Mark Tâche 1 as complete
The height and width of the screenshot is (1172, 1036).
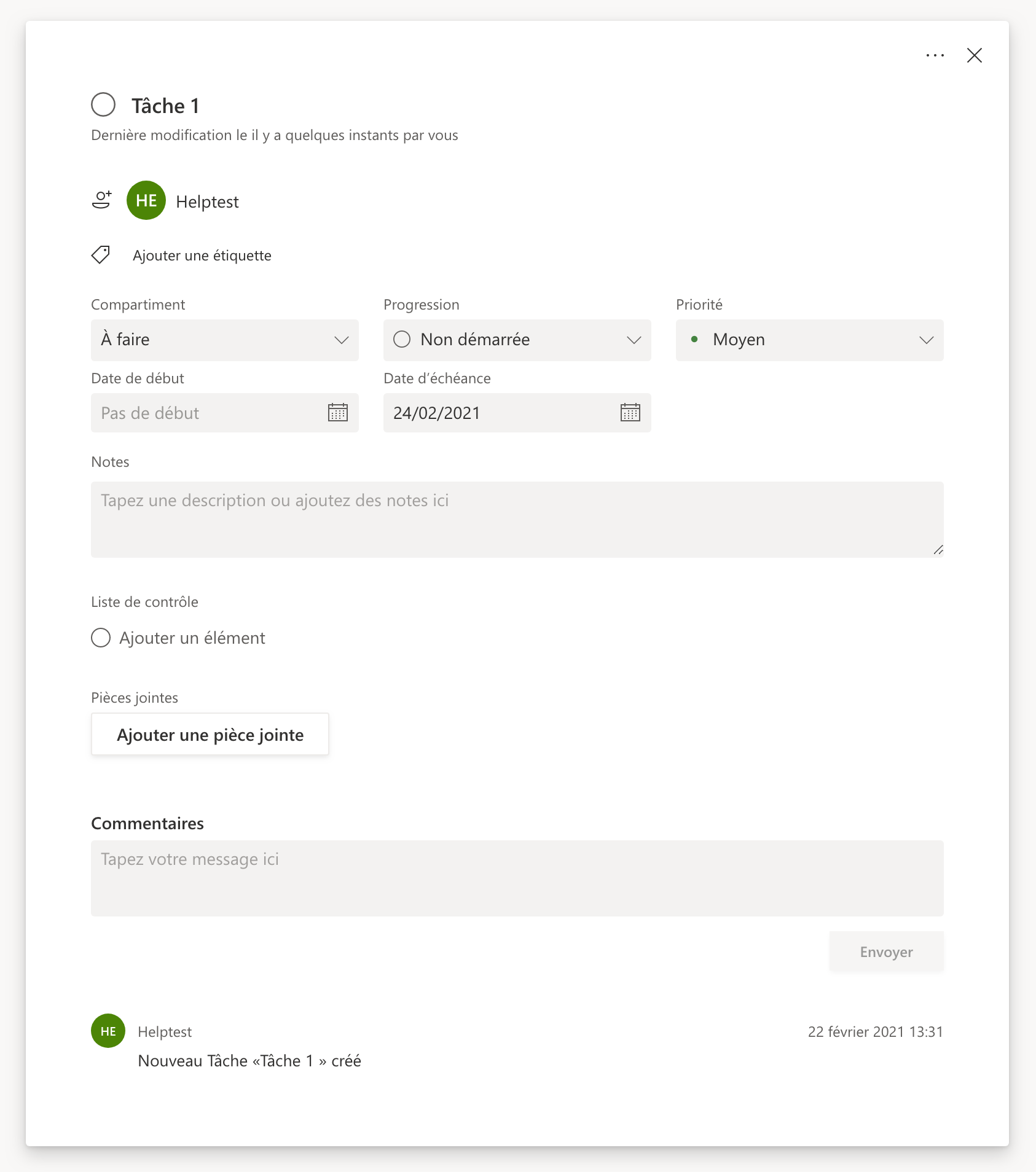[103, 105]
